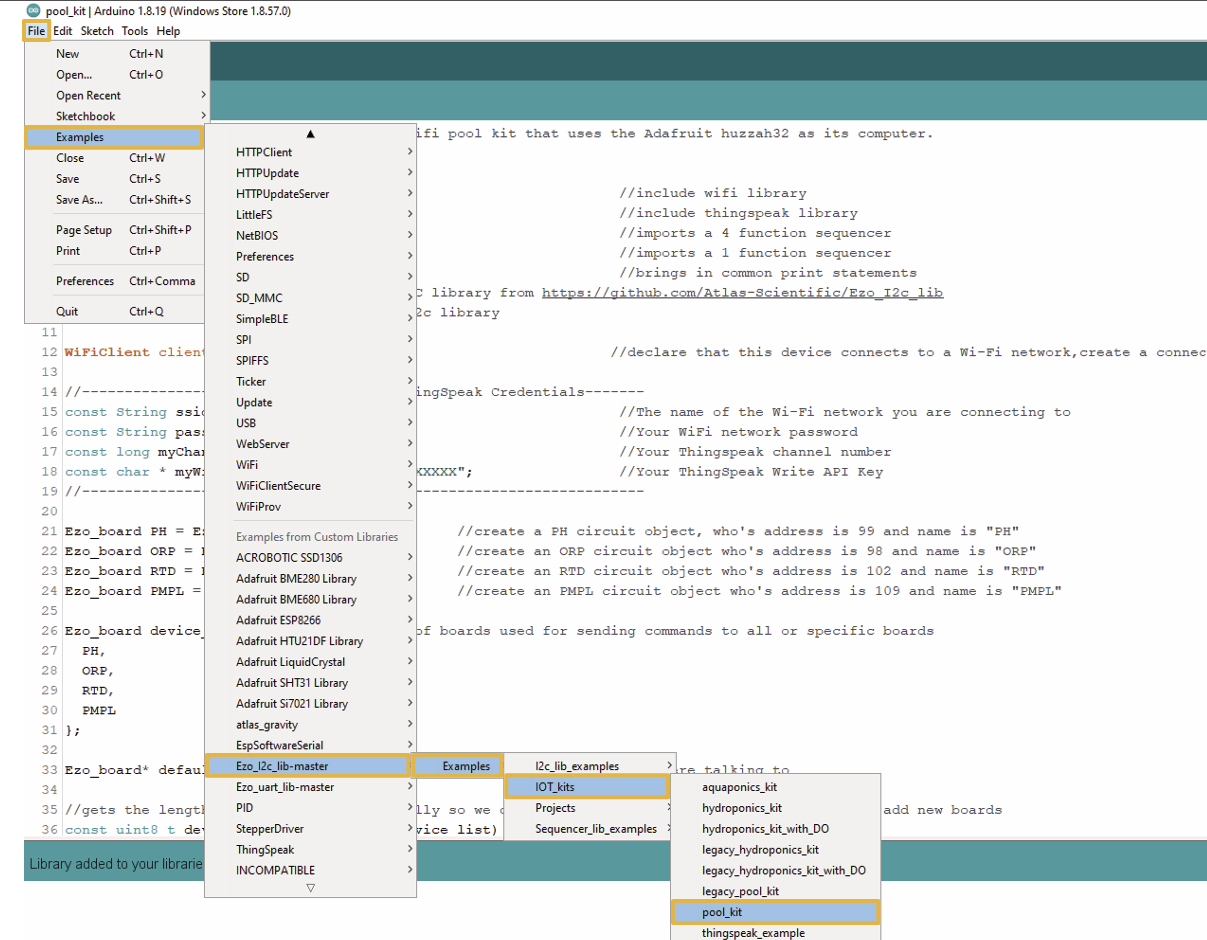Viewport: 1207px width, 940px height.
Task: Open the Sketch menu
Action: pos(98,31)
